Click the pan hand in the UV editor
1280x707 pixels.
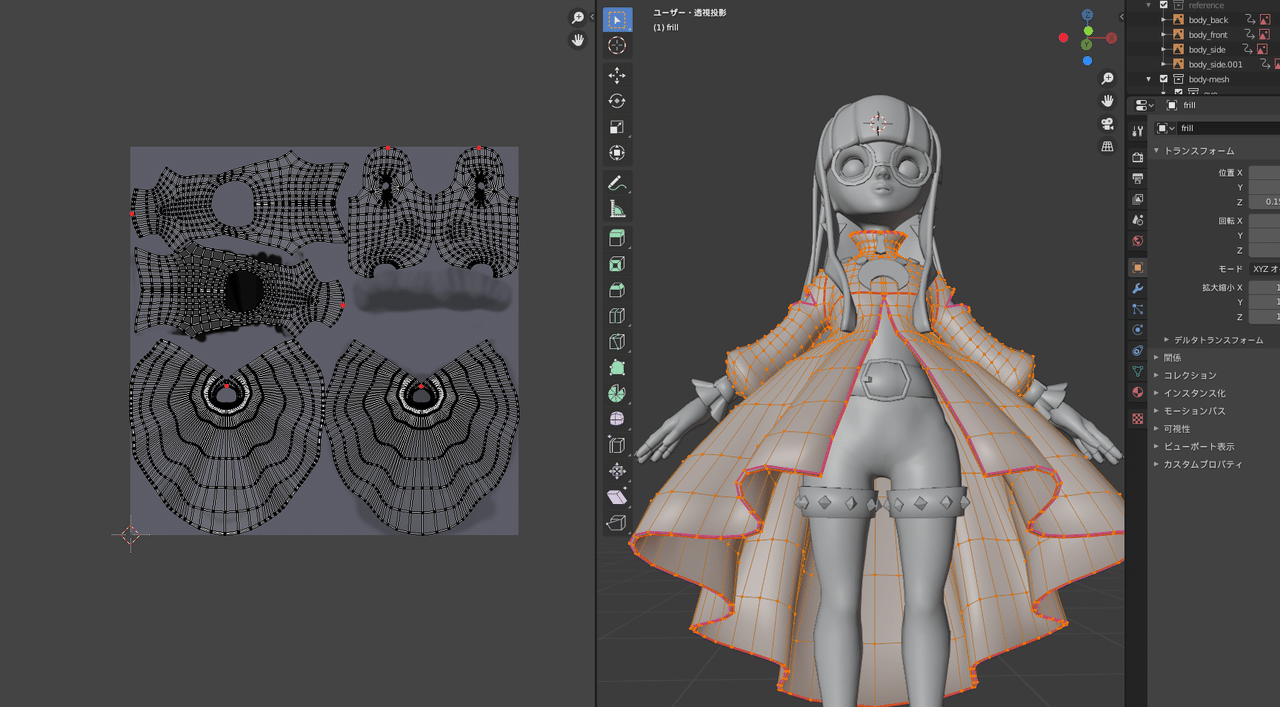coord(577,40)
